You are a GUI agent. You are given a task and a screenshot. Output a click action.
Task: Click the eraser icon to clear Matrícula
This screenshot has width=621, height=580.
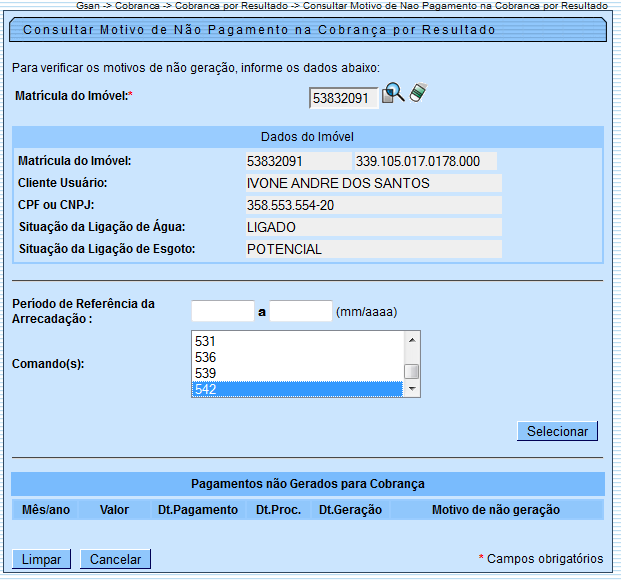point(418,94)
